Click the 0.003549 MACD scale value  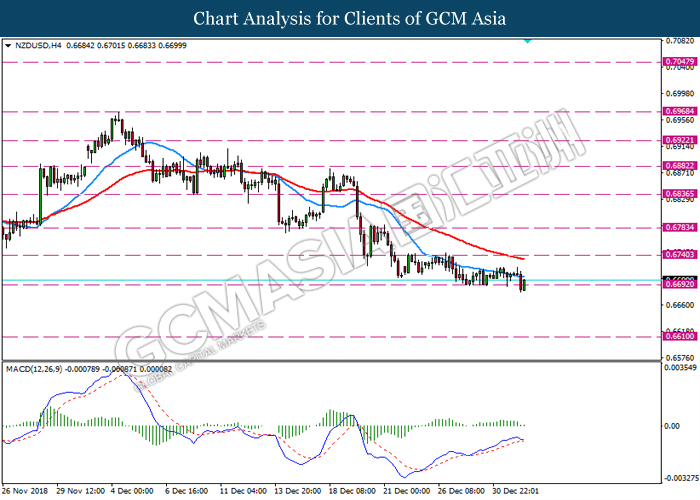680,368
